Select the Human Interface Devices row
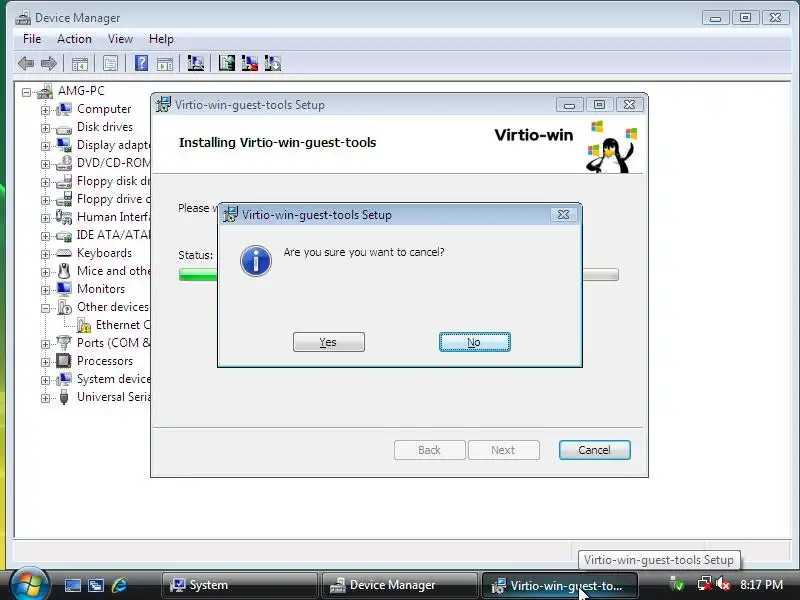This screenshot has width=800, height=600. pos(104,217)
